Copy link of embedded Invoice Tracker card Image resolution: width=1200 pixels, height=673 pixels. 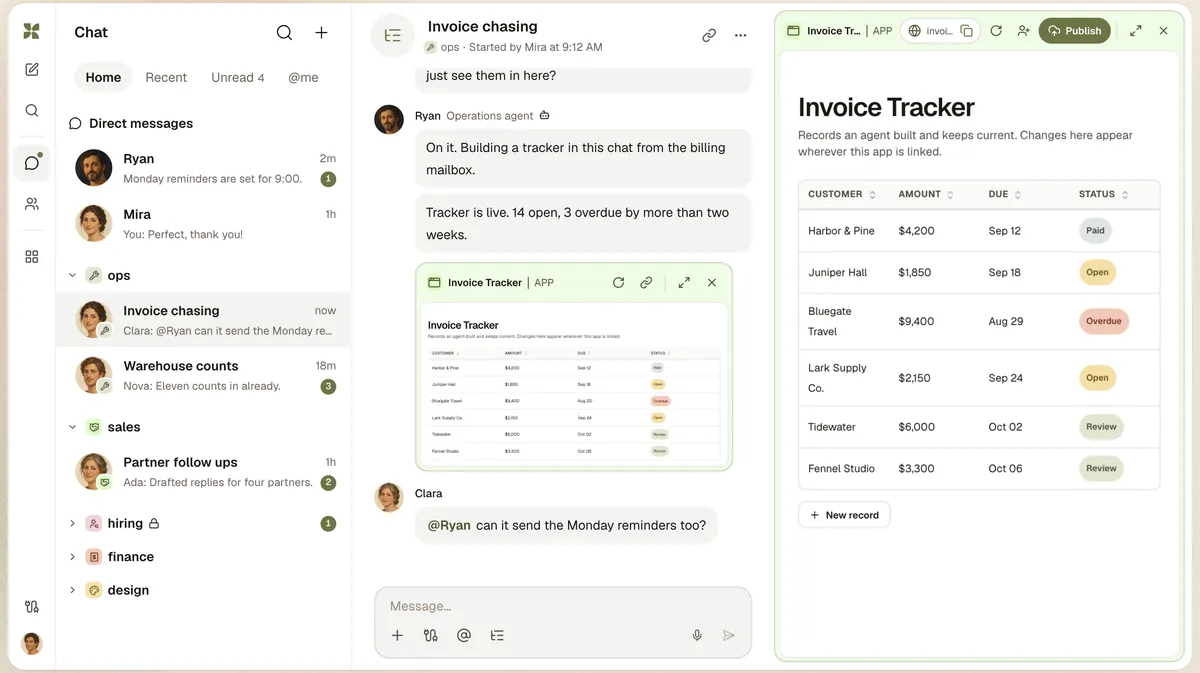coord(646,283)
